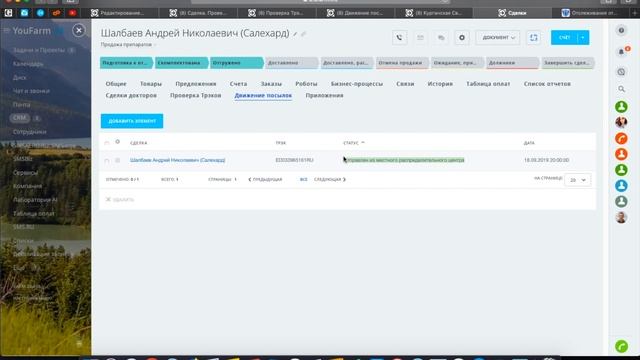Click the green phone button at bottom right
This screenshot has width=640, height=360.
point(621,347)
